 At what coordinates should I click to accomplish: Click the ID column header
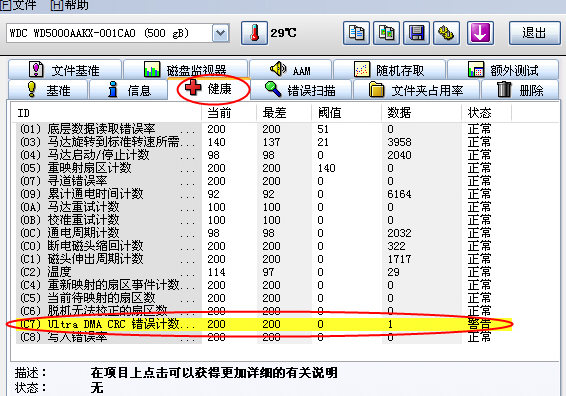pos(106,113)
